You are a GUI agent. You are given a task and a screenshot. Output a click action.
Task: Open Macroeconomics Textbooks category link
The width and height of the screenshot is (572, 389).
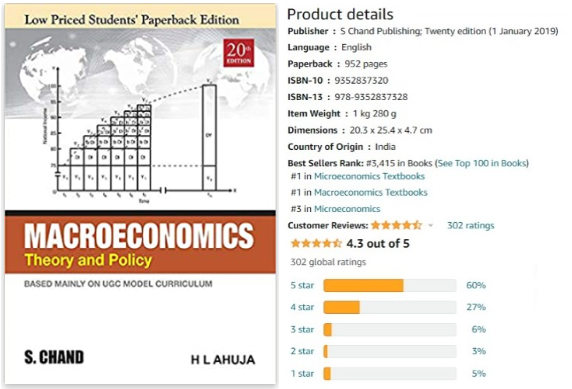click(x=371, y=192)
